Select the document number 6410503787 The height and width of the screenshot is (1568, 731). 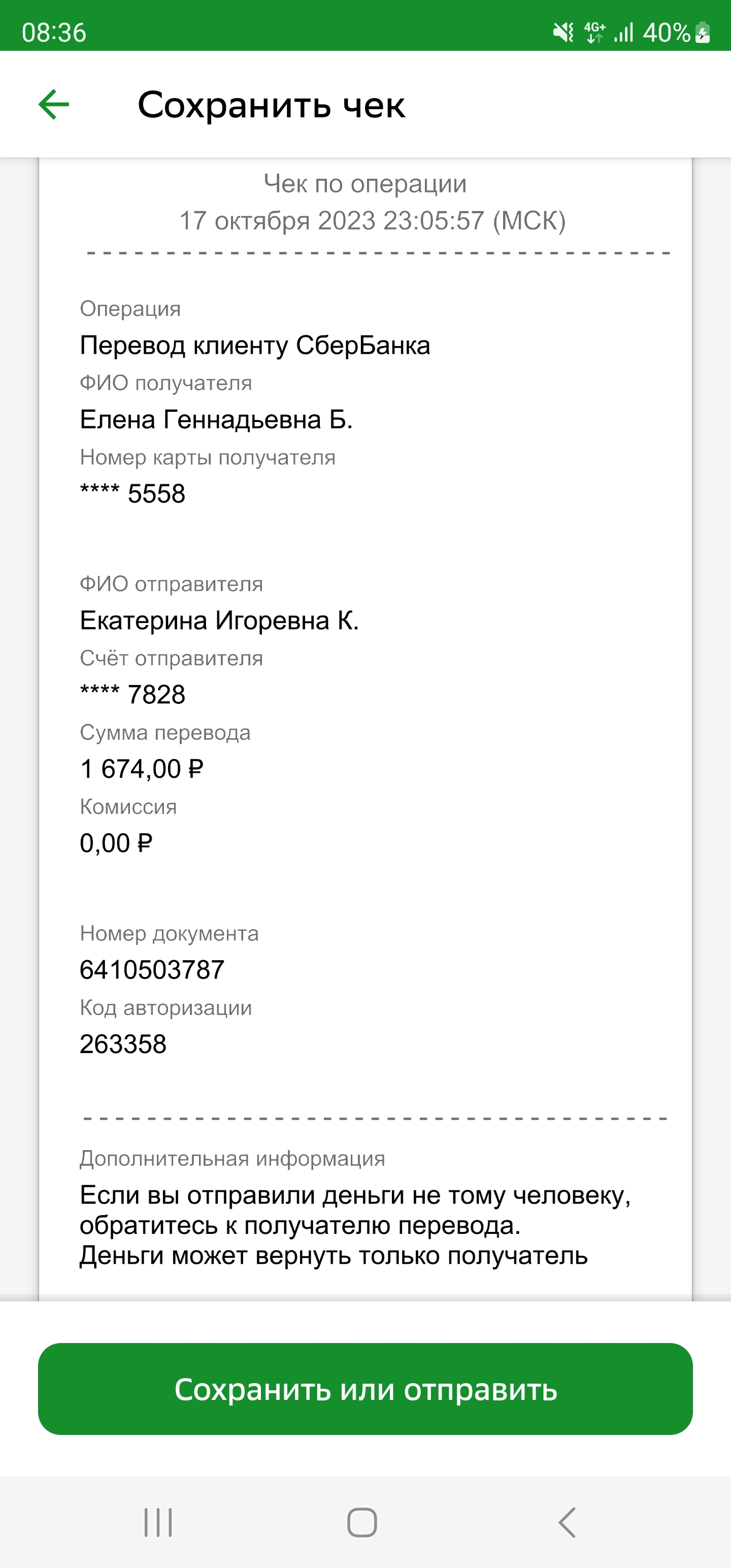(x=152, y=970)
